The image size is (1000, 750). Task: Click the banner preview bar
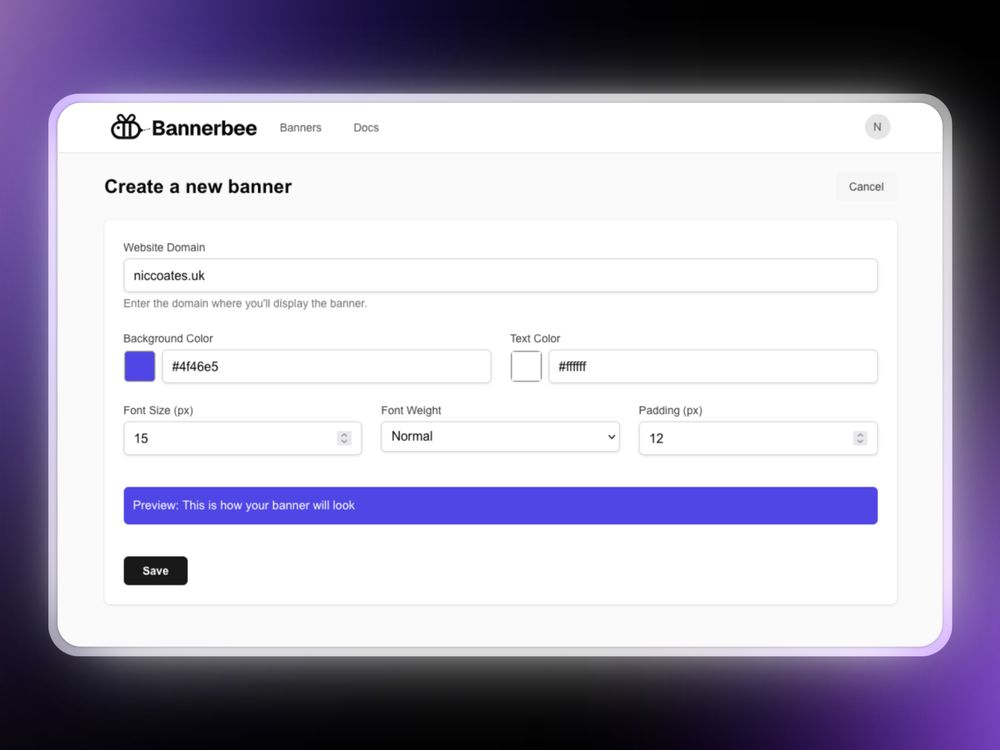click(500, 506)
